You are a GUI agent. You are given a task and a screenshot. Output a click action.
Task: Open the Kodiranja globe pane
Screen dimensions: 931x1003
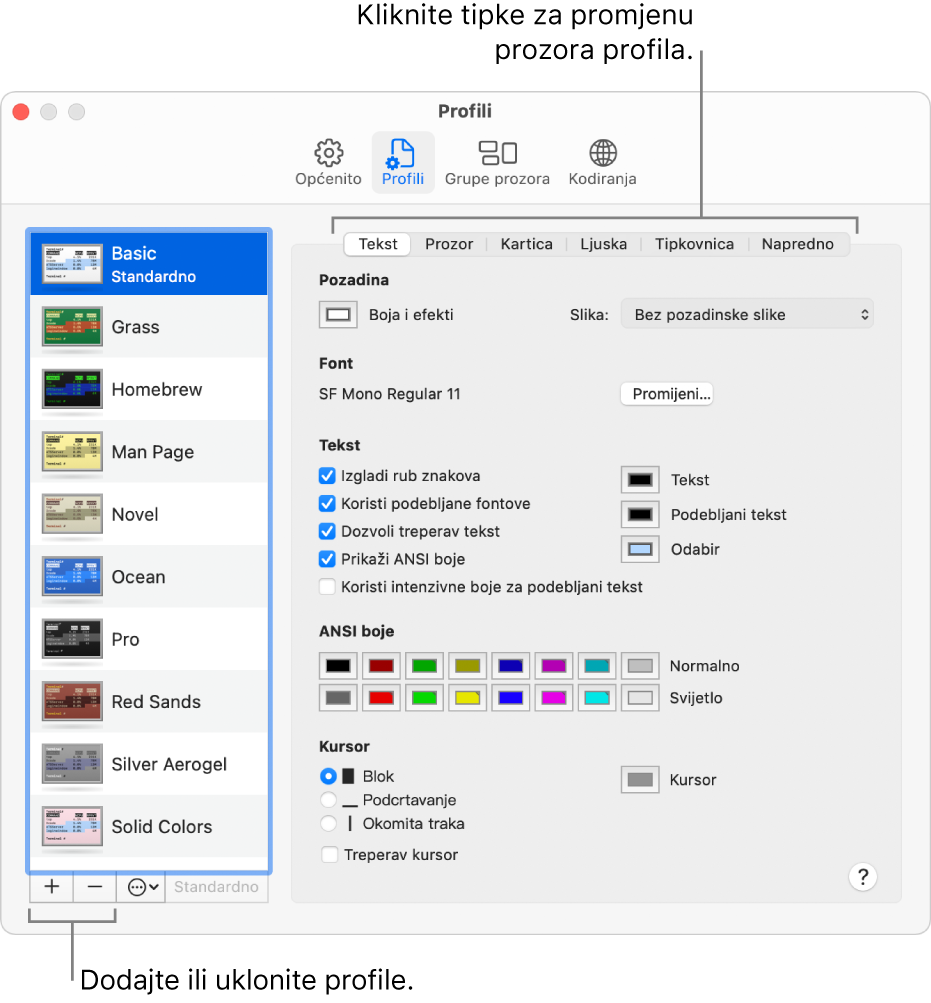(x=602, y=162)
